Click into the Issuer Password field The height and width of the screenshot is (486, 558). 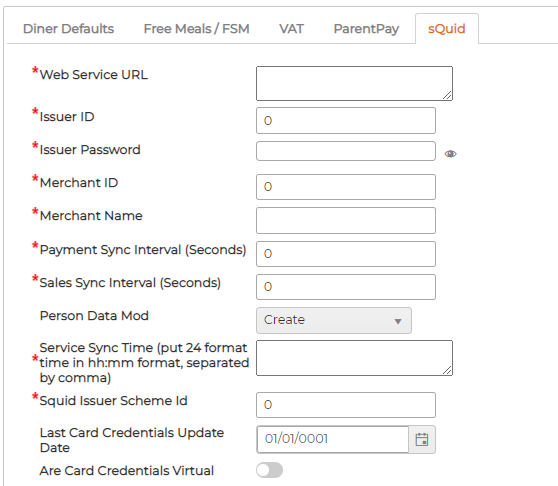coord(346,151)
